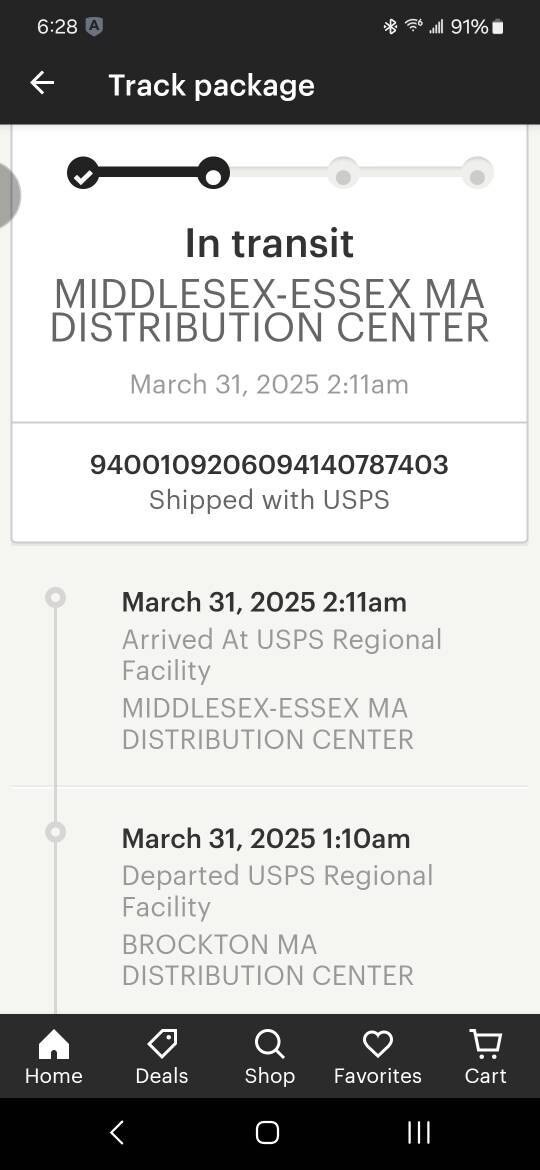Tap Android recent apps button
540x1170 pixels.
[419, 1133]
